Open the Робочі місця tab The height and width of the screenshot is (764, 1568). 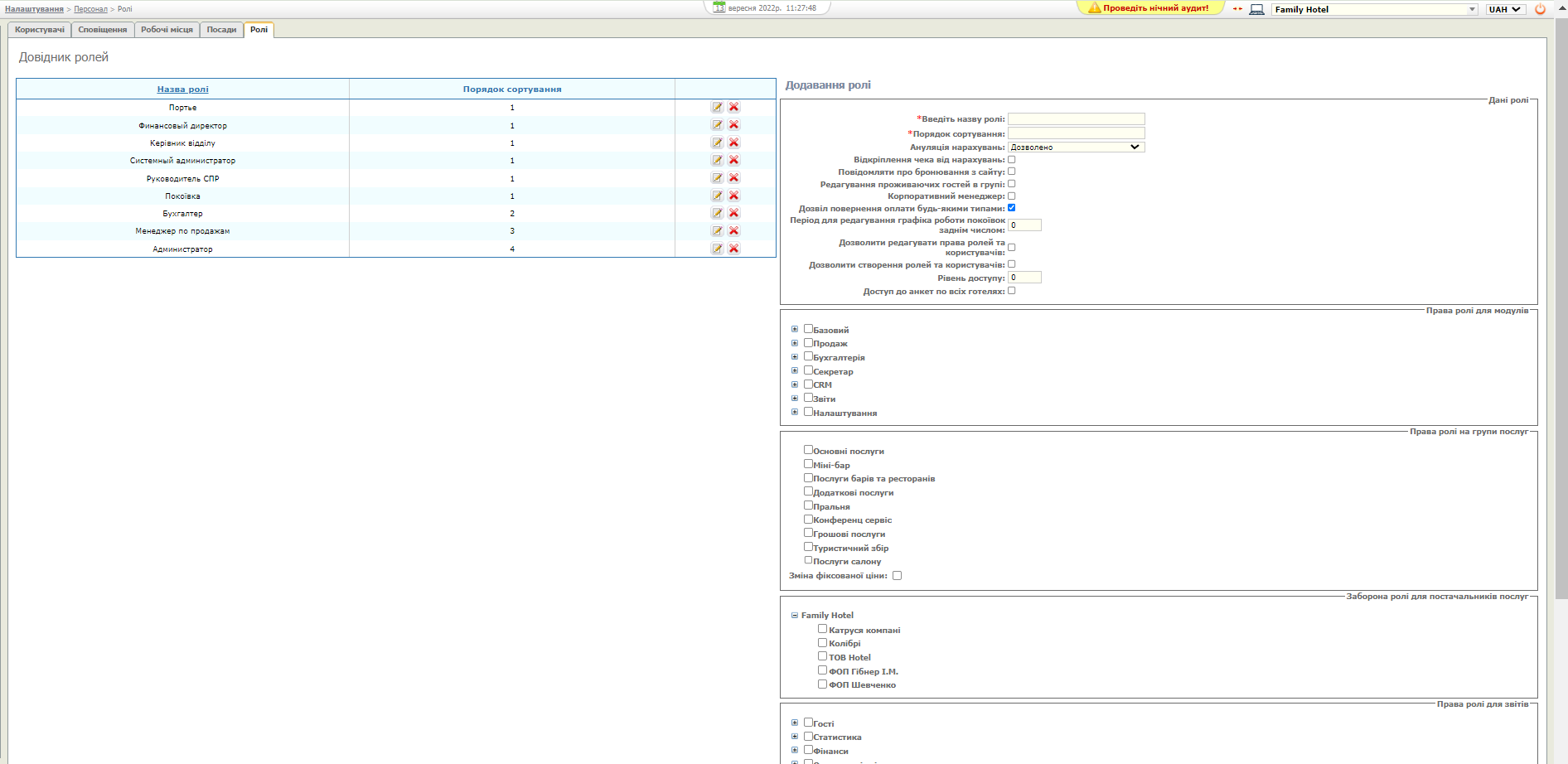point(167,30)
